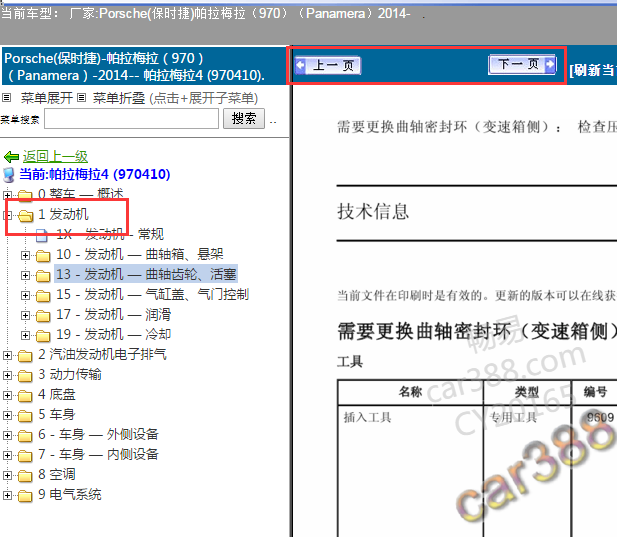Viewport: 617px width, 537px height.
Task: Click the 工具 section label
Action: [x=350, y=361]
